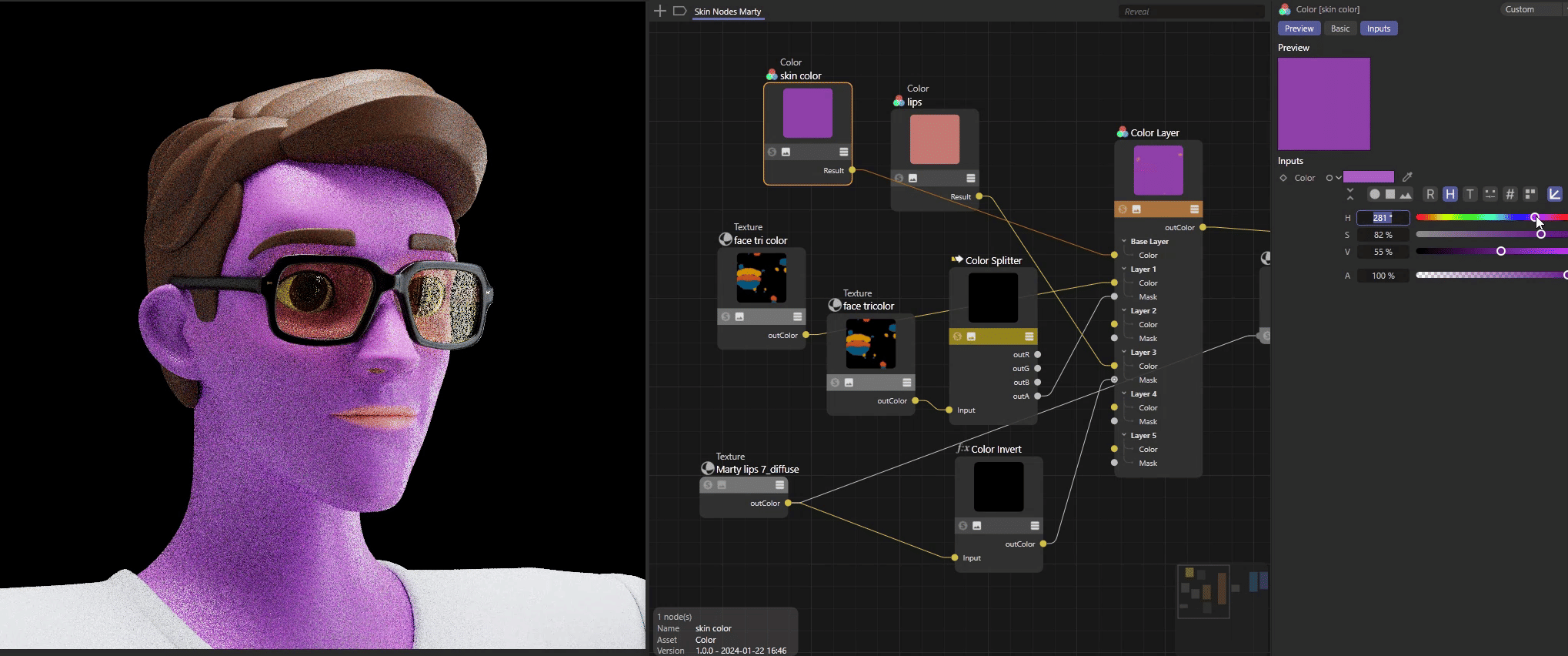Toggle the HSV mode H button

(x=1450, y=195)
